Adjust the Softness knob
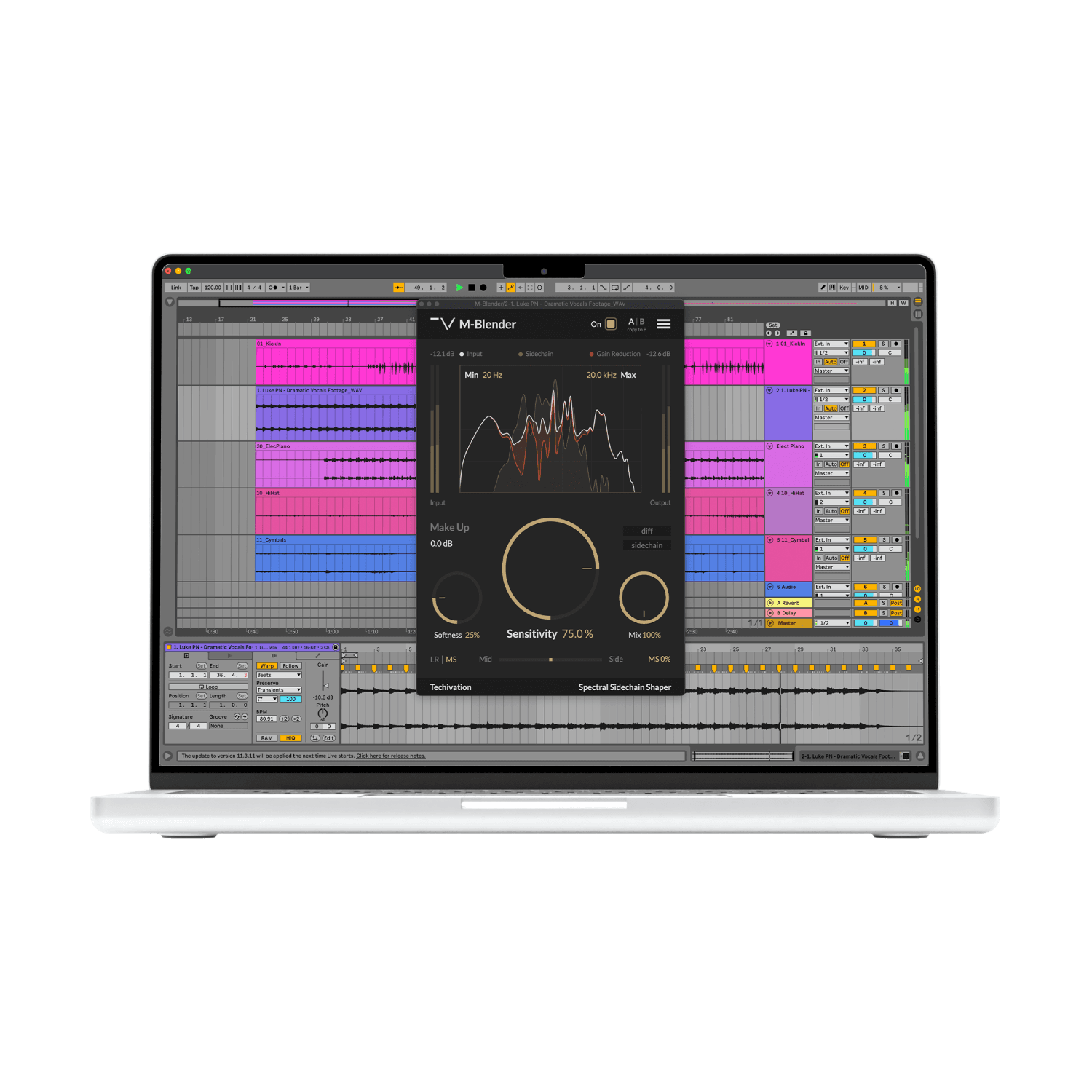The image size is (1092, 1092). click(x=456, y=598)
